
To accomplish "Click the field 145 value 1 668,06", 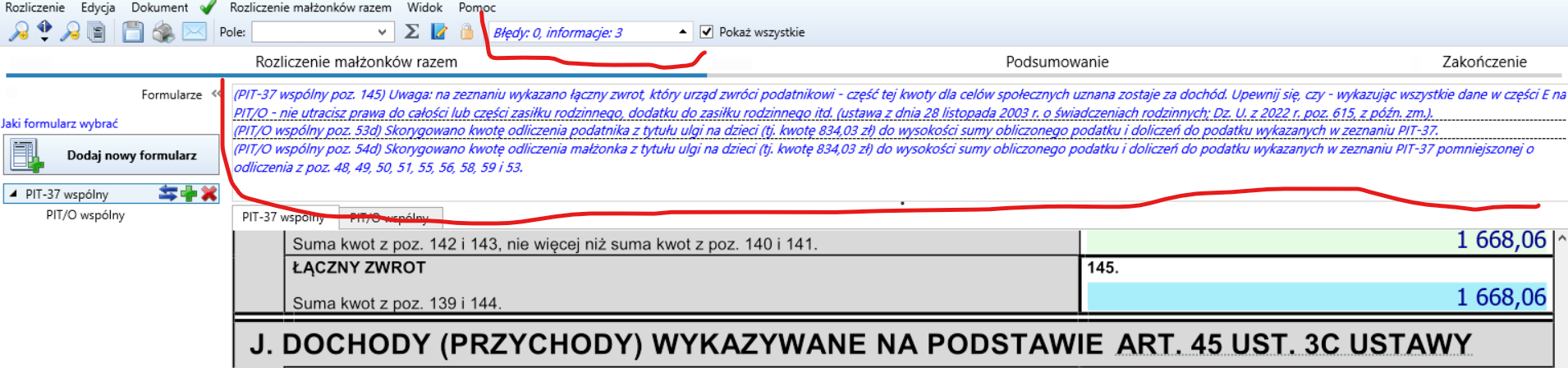I will 1317,297.
